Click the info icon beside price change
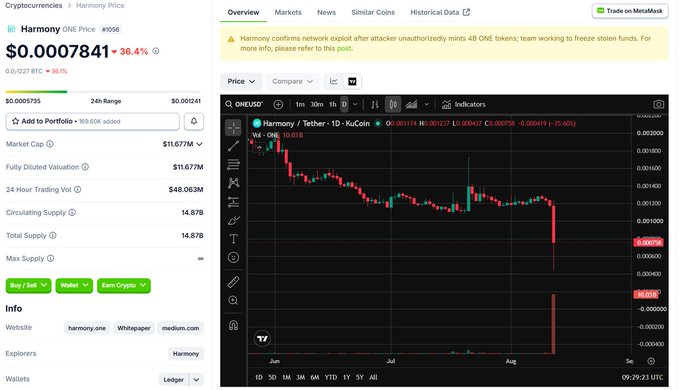680x390 pixels. click(x=156, y=51)
